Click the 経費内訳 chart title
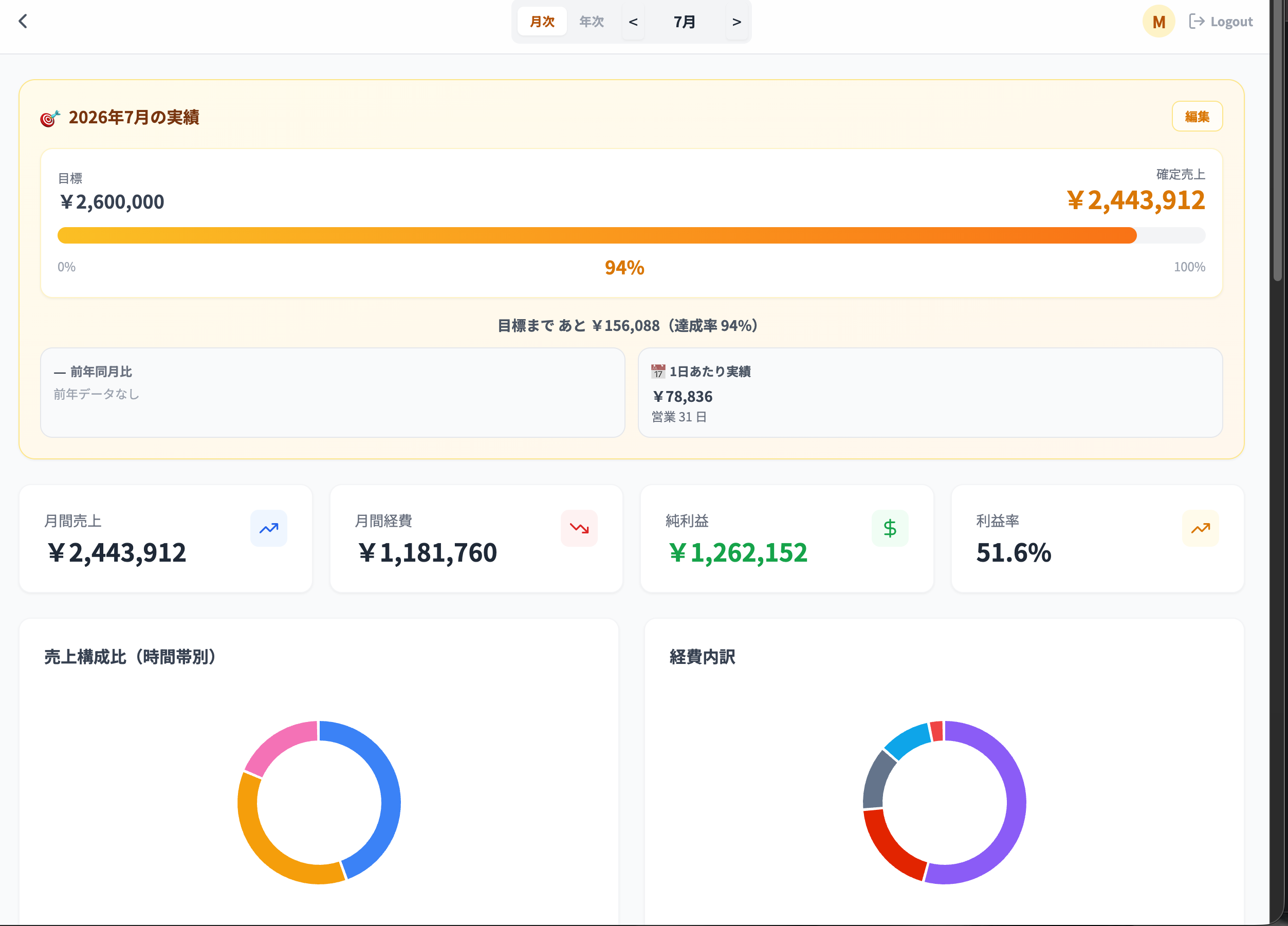 pos(702,657)
